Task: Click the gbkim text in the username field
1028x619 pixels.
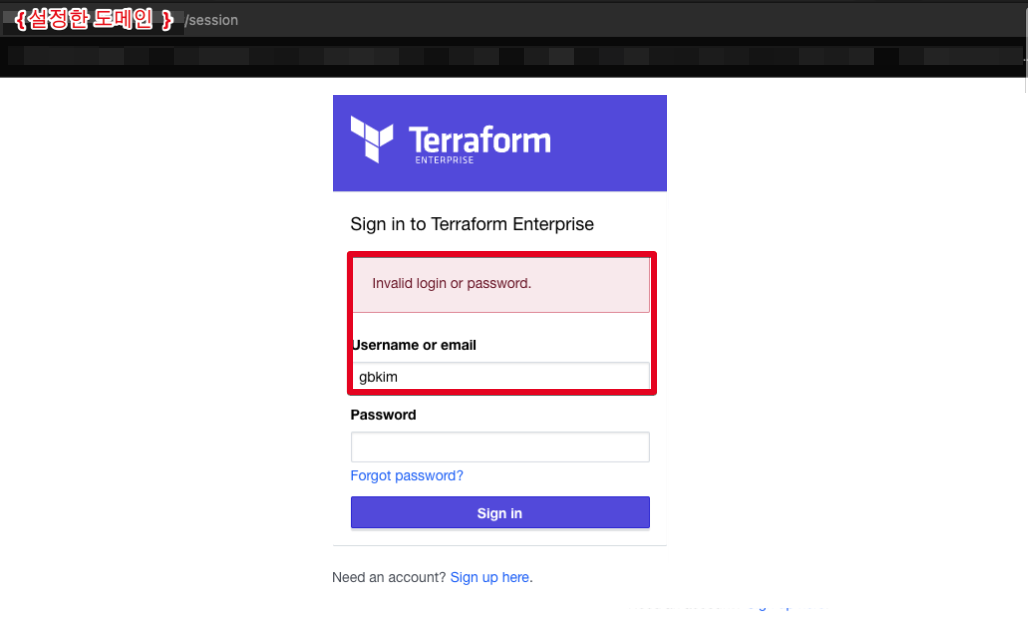Action: click(x=379, y=378)
